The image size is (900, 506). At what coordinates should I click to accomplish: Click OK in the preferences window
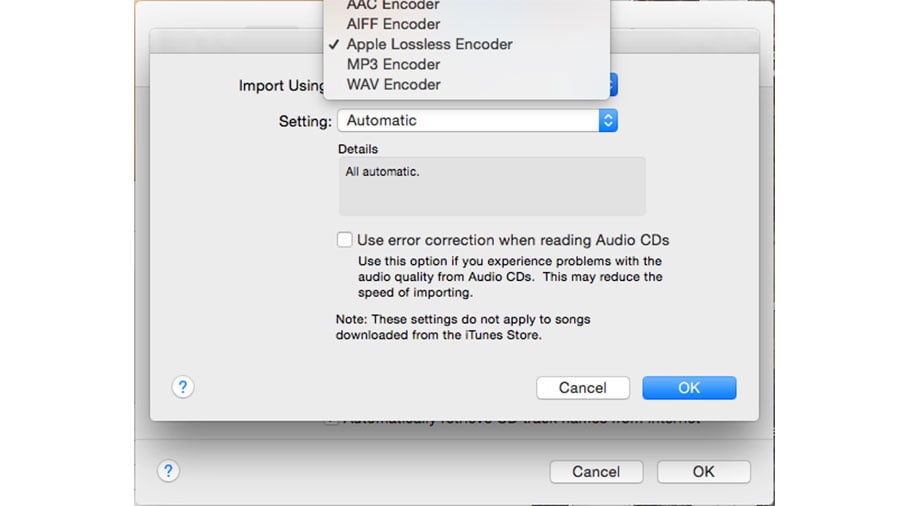703,472
